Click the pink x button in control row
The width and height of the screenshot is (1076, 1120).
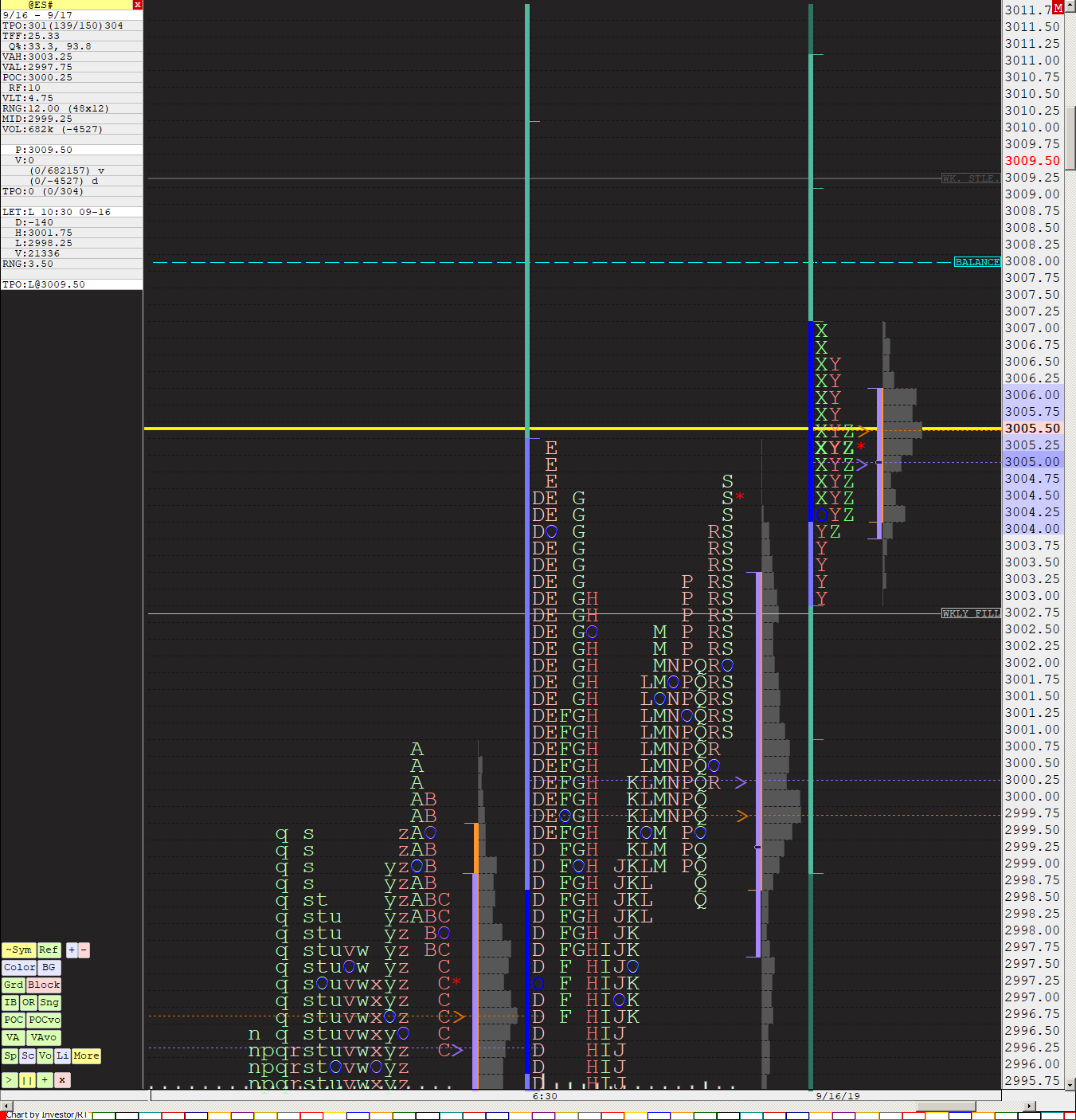tap(62, 1080)
